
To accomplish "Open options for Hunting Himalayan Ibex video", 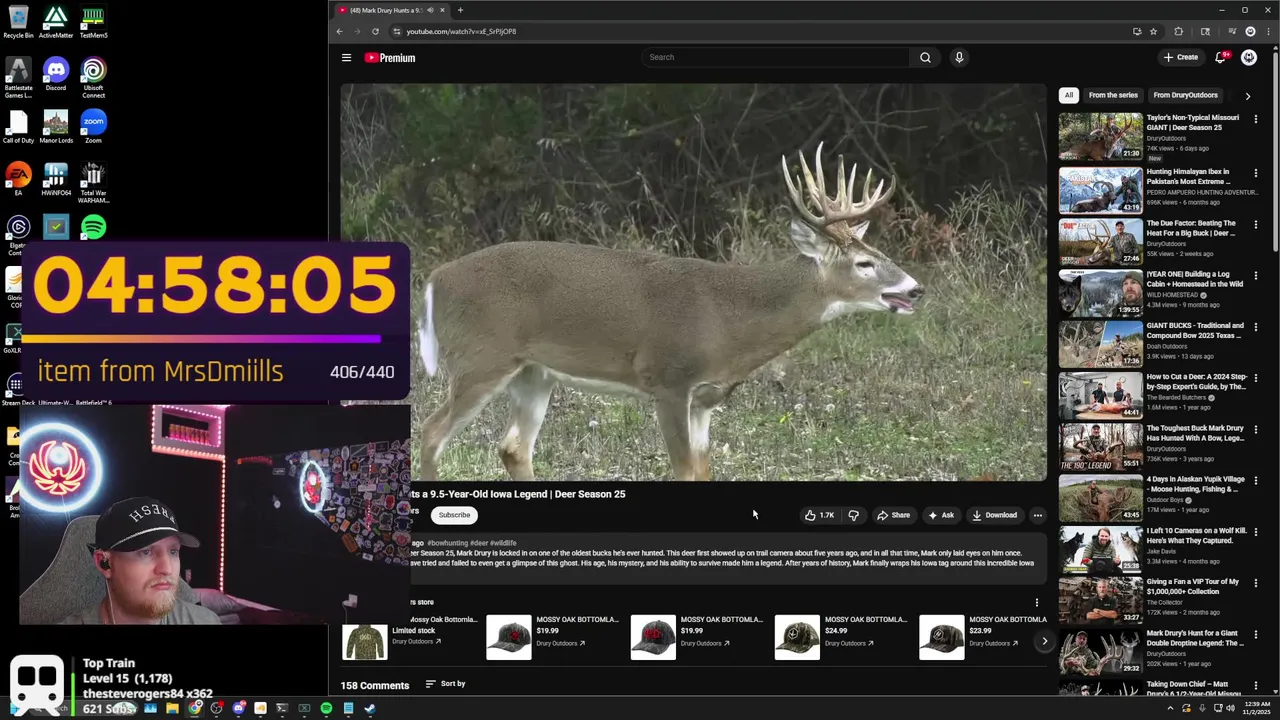I will (1256, 173).
